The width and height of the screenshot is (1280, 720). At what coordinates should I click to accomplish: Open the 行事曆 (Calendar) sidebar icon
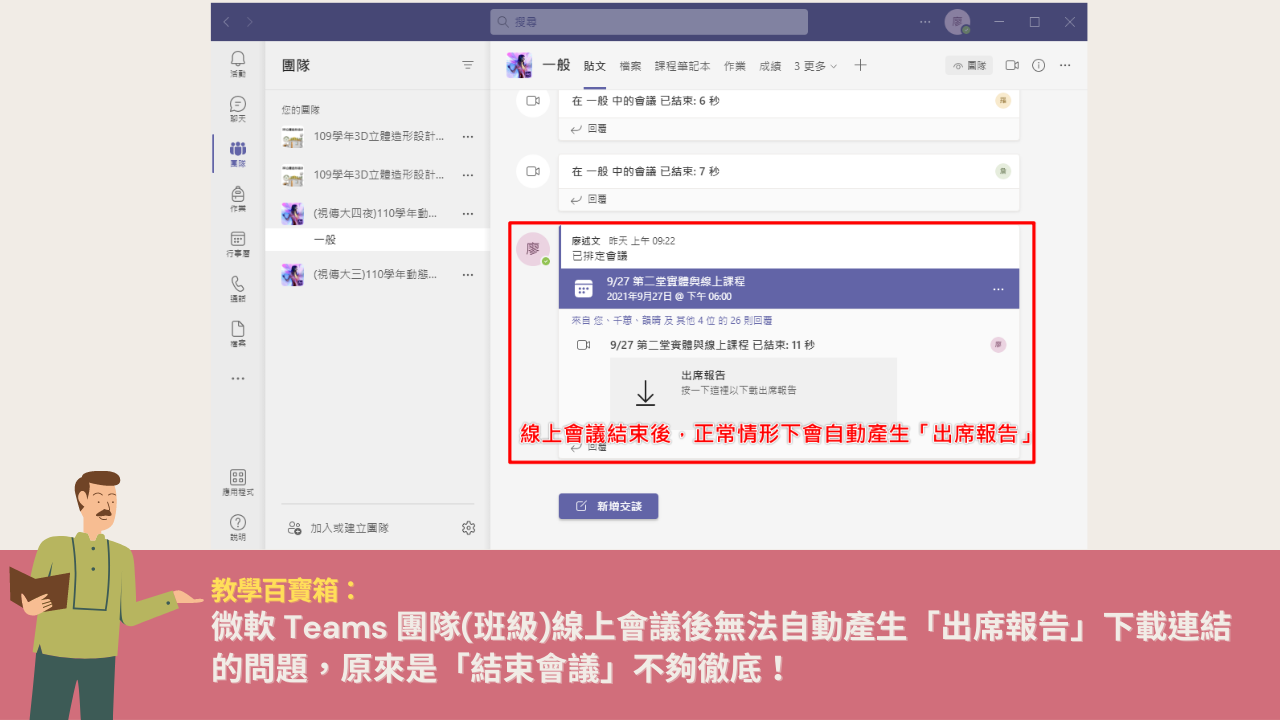[238, 243]
